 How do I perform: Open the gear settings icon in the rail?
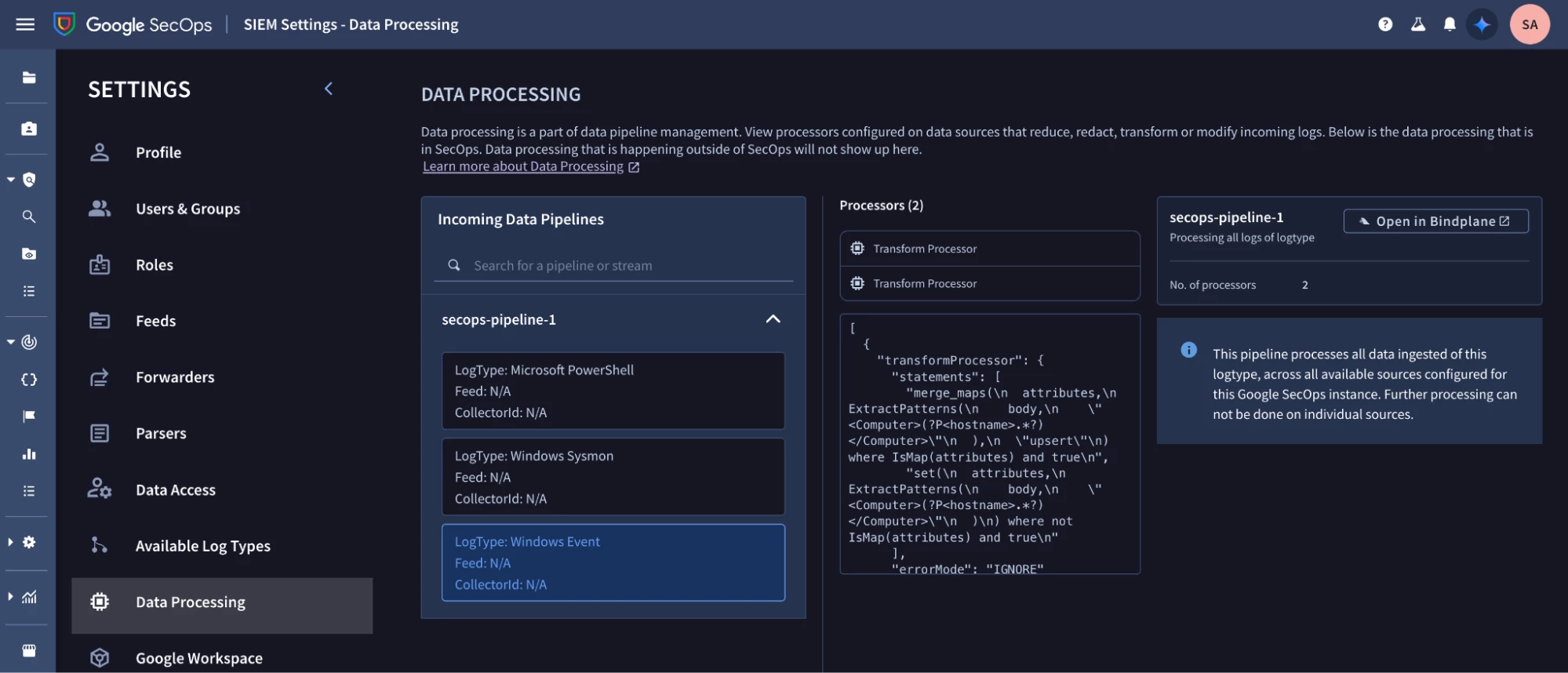[29, 542]
